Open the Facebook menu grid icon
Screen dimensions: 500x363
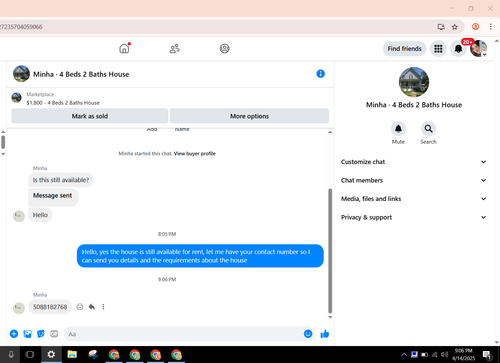point(438,49)
